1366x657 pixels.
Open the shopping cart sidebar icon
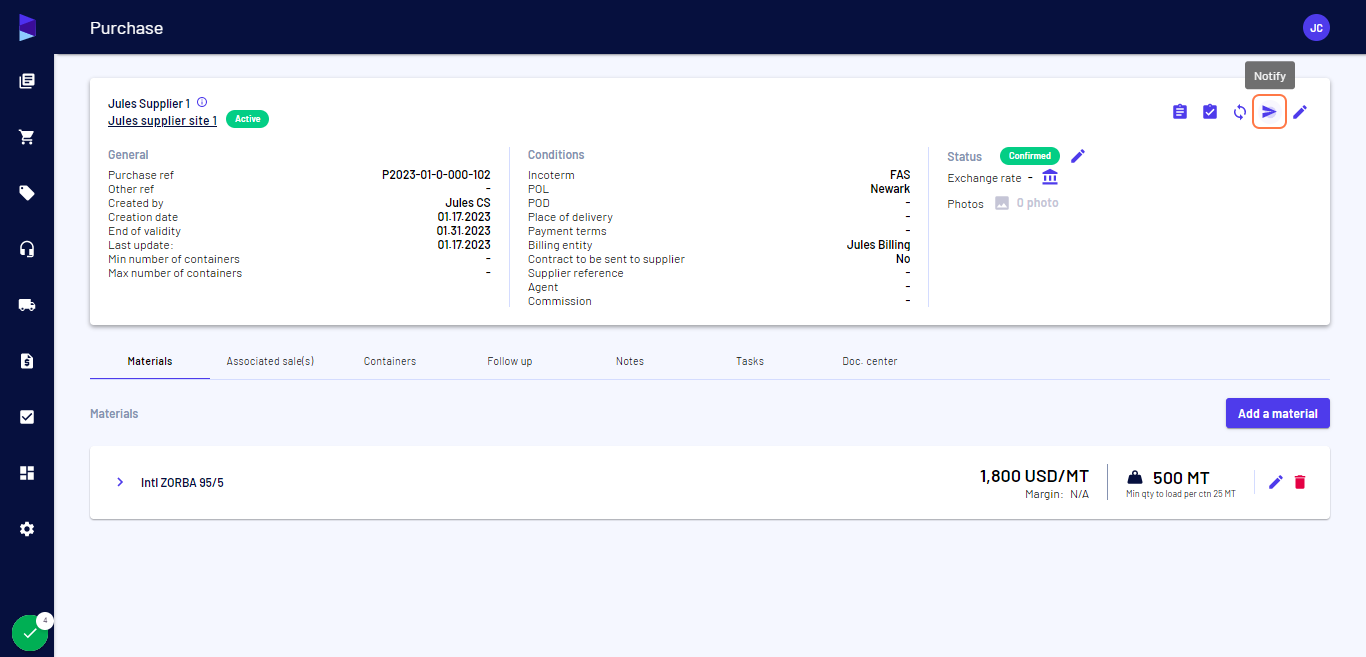coord(27,137)
